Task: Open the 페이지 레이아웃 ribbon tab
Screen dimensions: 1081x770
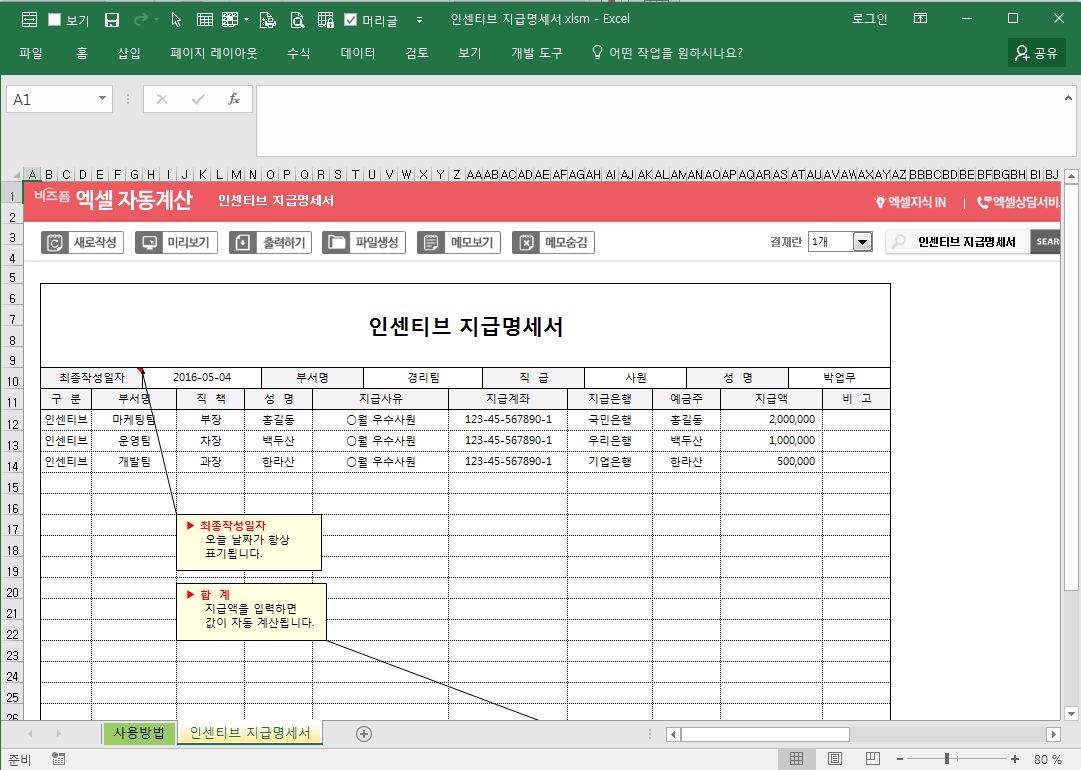Action: [x=214, y=52]
